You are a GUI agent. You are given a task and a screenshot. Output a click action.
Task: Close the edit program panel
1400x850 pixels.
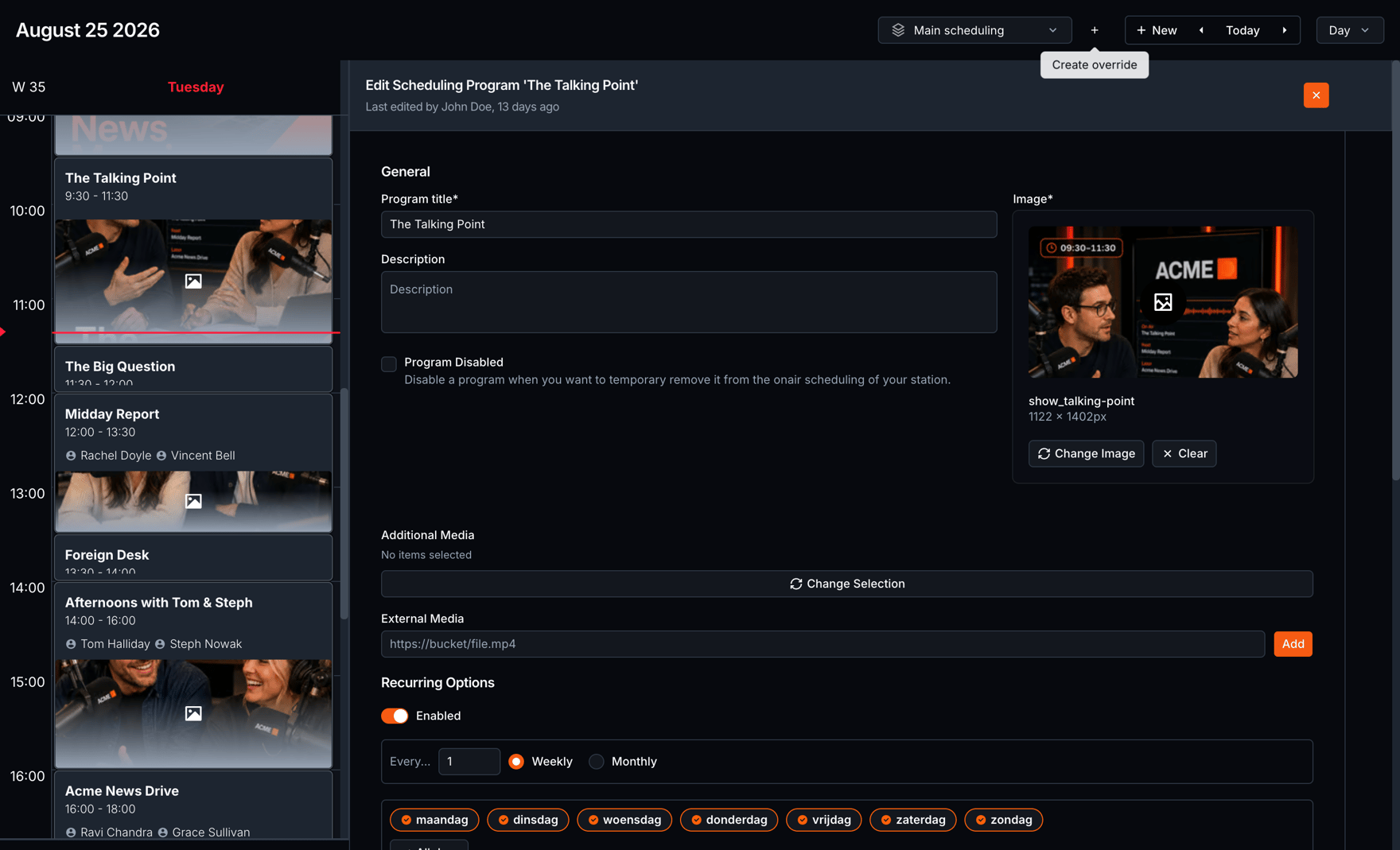pos(1316,95)
